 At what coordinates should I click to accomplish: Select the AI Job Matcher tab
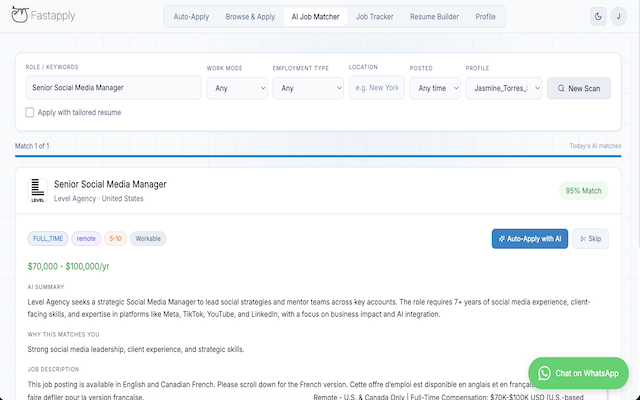pyautogui.click(x=315, y=17)
